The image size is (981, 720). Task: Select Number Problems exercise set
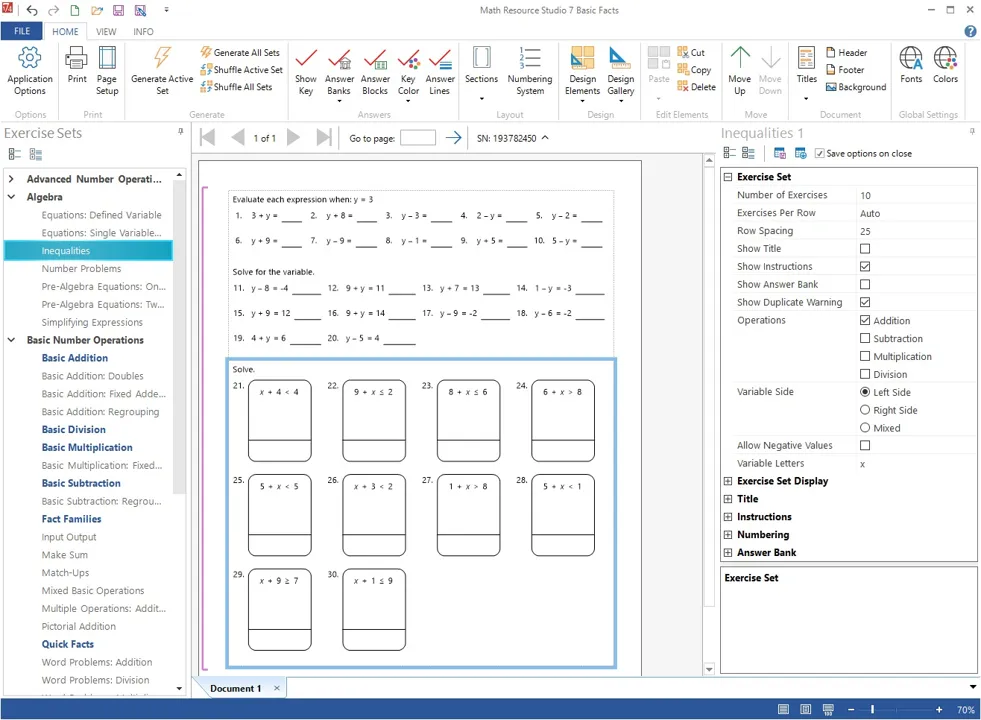(81, 268)
